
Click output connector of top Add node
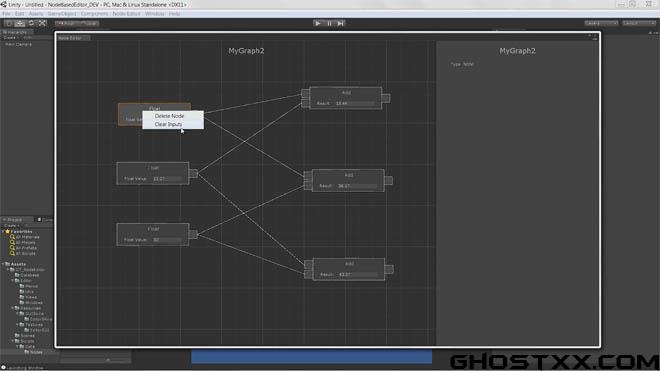point(386,98)
